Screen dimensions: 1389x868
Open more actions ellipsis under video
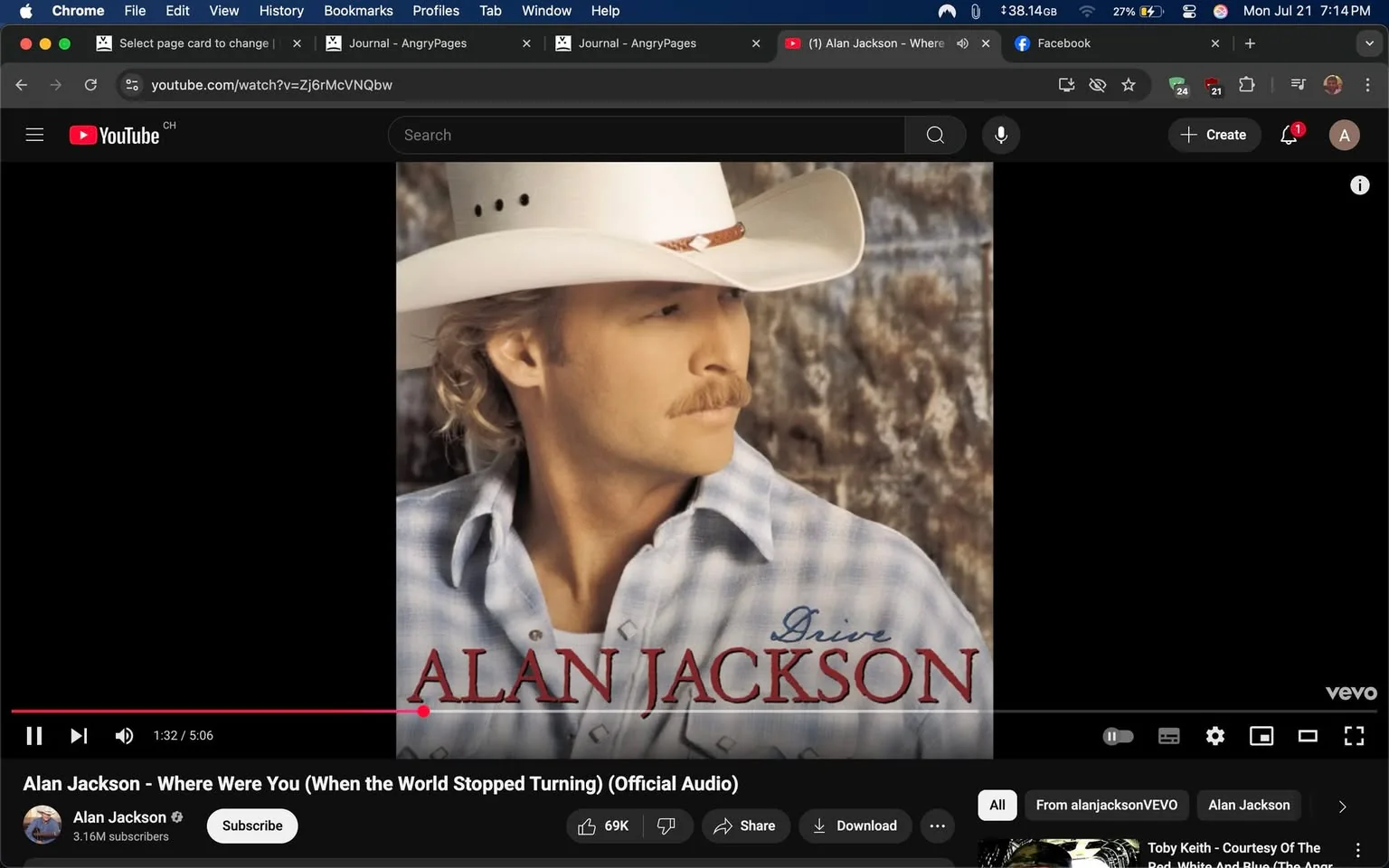938,826
